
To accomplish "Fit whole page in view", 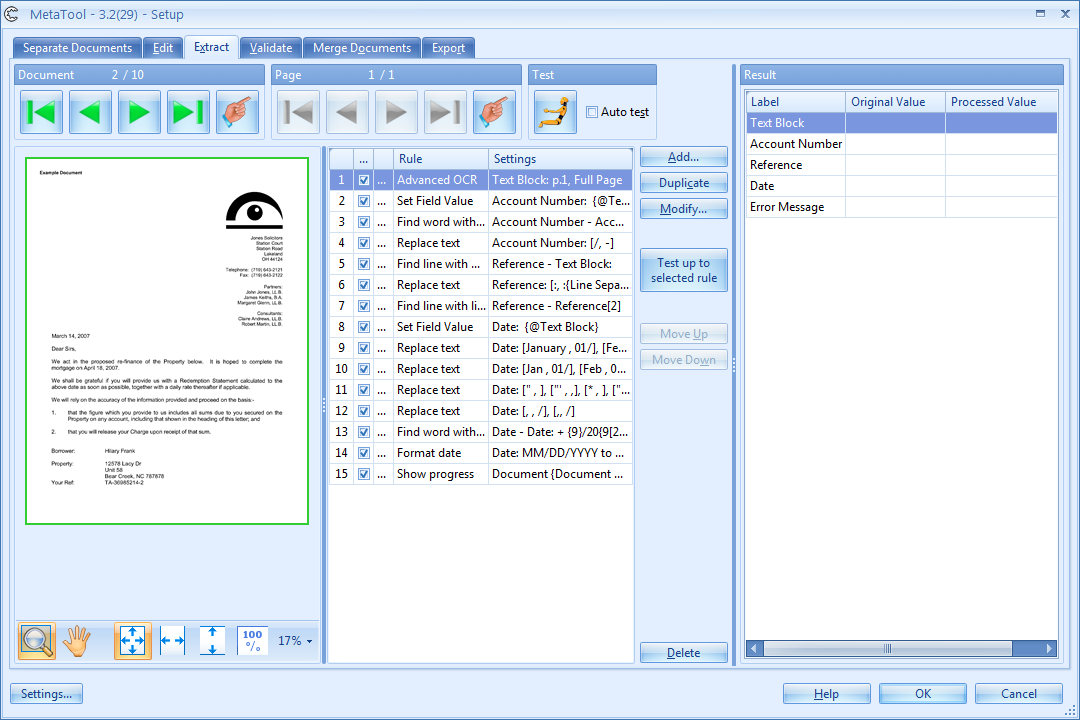I will (x=132, y=641).
